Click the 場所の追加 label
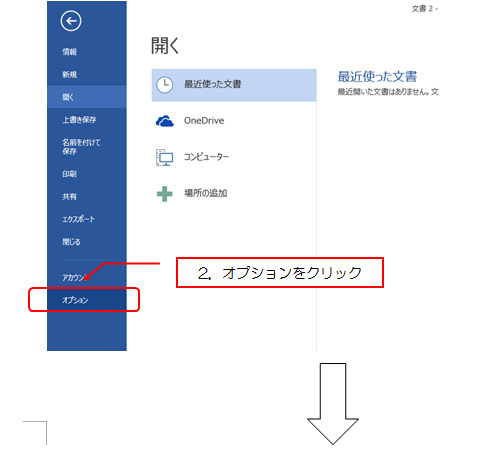Viewport: 485px width, 453px height. pos(206,193)
